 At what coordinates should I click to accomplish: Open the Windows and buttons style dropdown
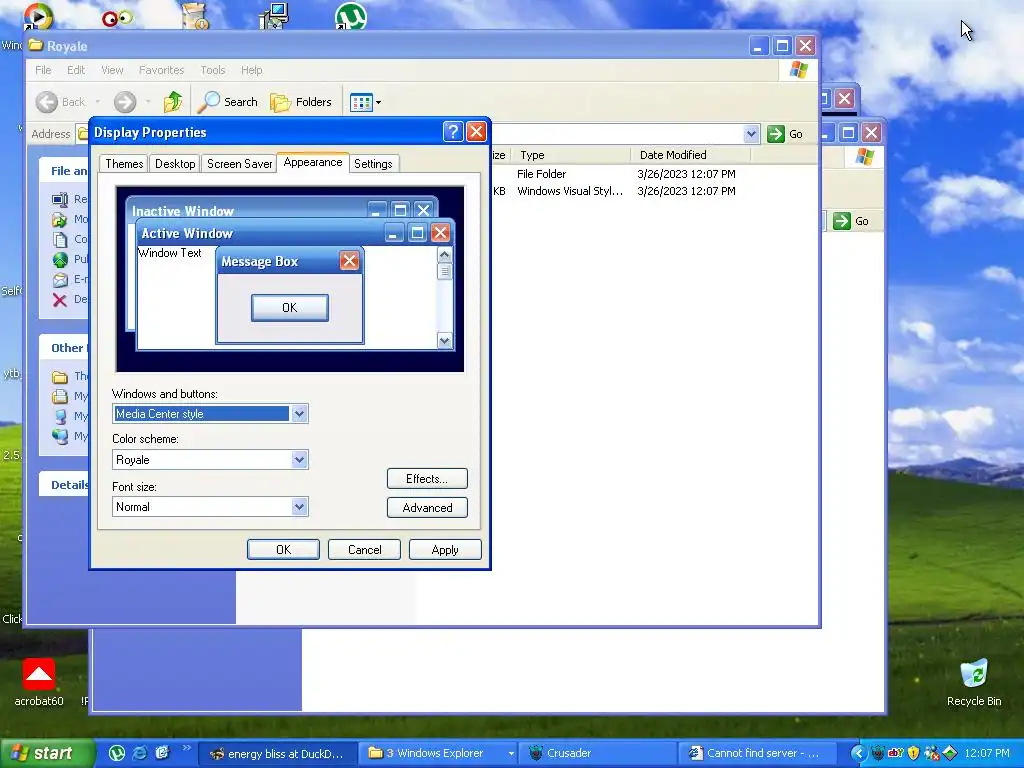point(299,413)
